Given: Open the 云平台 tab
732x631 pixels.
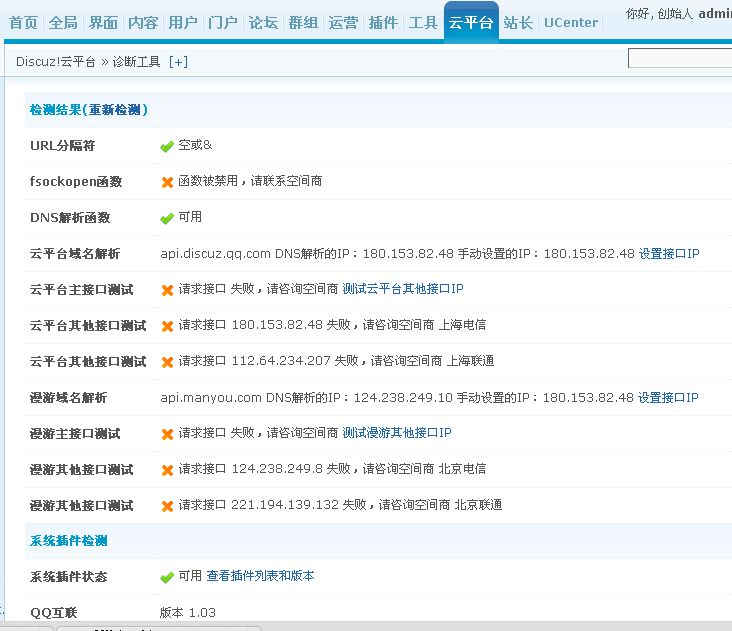Looking at the screenshot, I should [471, 22].
